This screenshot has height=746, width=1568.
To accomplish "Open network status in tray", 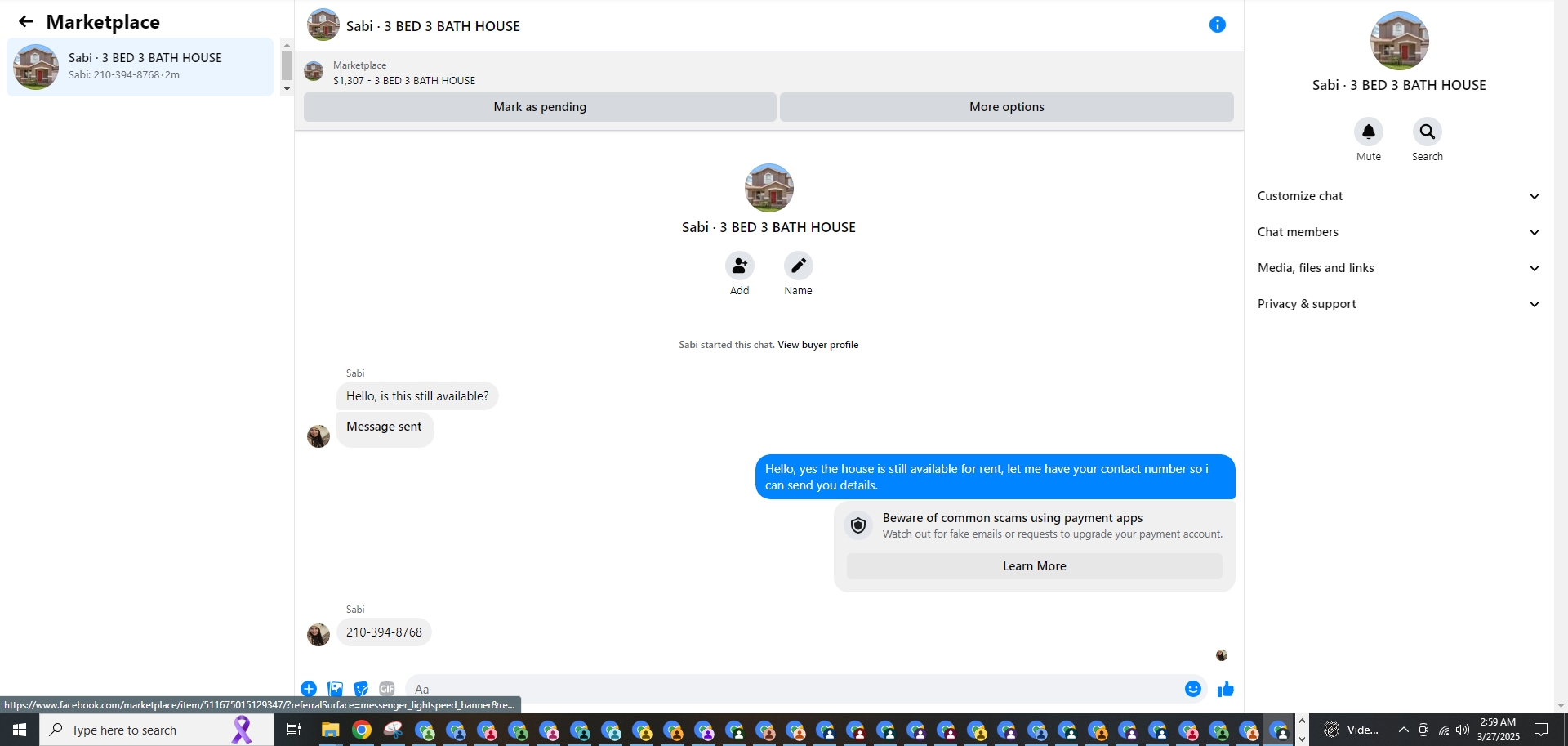I will [1443, 730].
